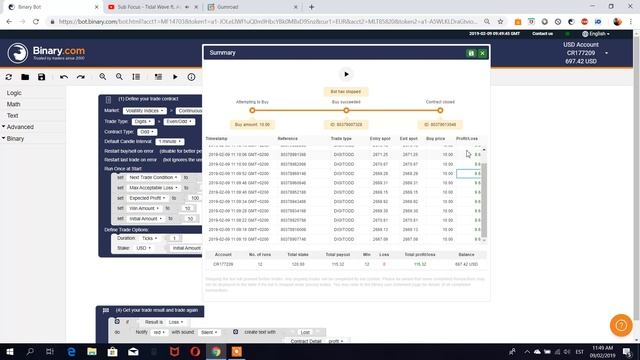640x360 pixels.
Task: Open the English language selector
Action: point(596,34)
